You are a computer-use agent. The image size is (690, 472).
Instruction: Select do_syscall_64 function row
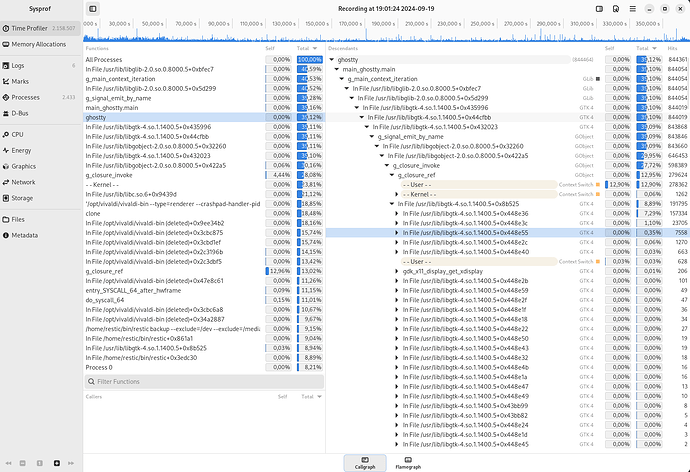(x=204, y=300)
